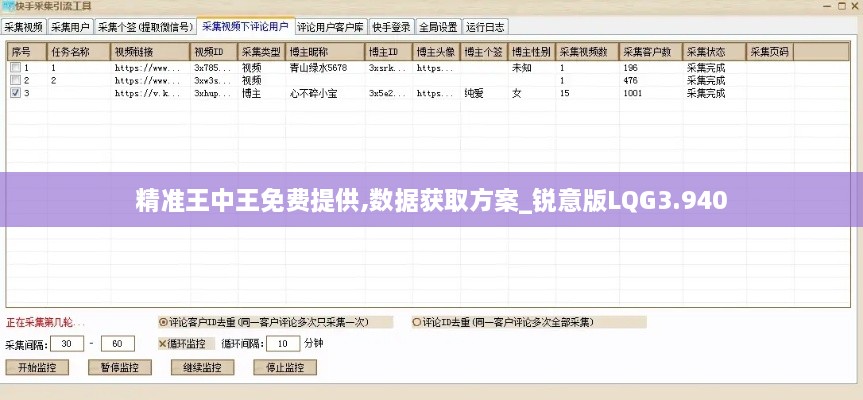Image resolution: width=863 pixels, height=400 pixels.
Task: Sort by the 博主头像 column header
Action: 436,52
